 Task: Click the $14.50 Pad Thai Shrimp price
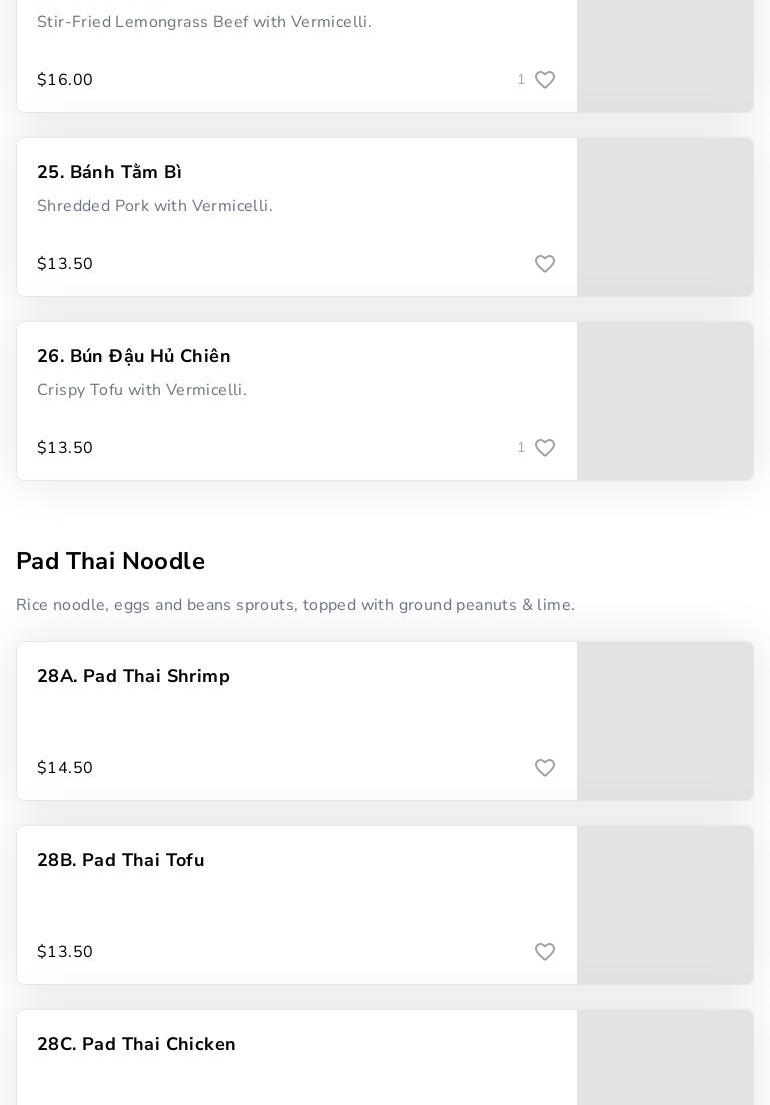[65, 767]
